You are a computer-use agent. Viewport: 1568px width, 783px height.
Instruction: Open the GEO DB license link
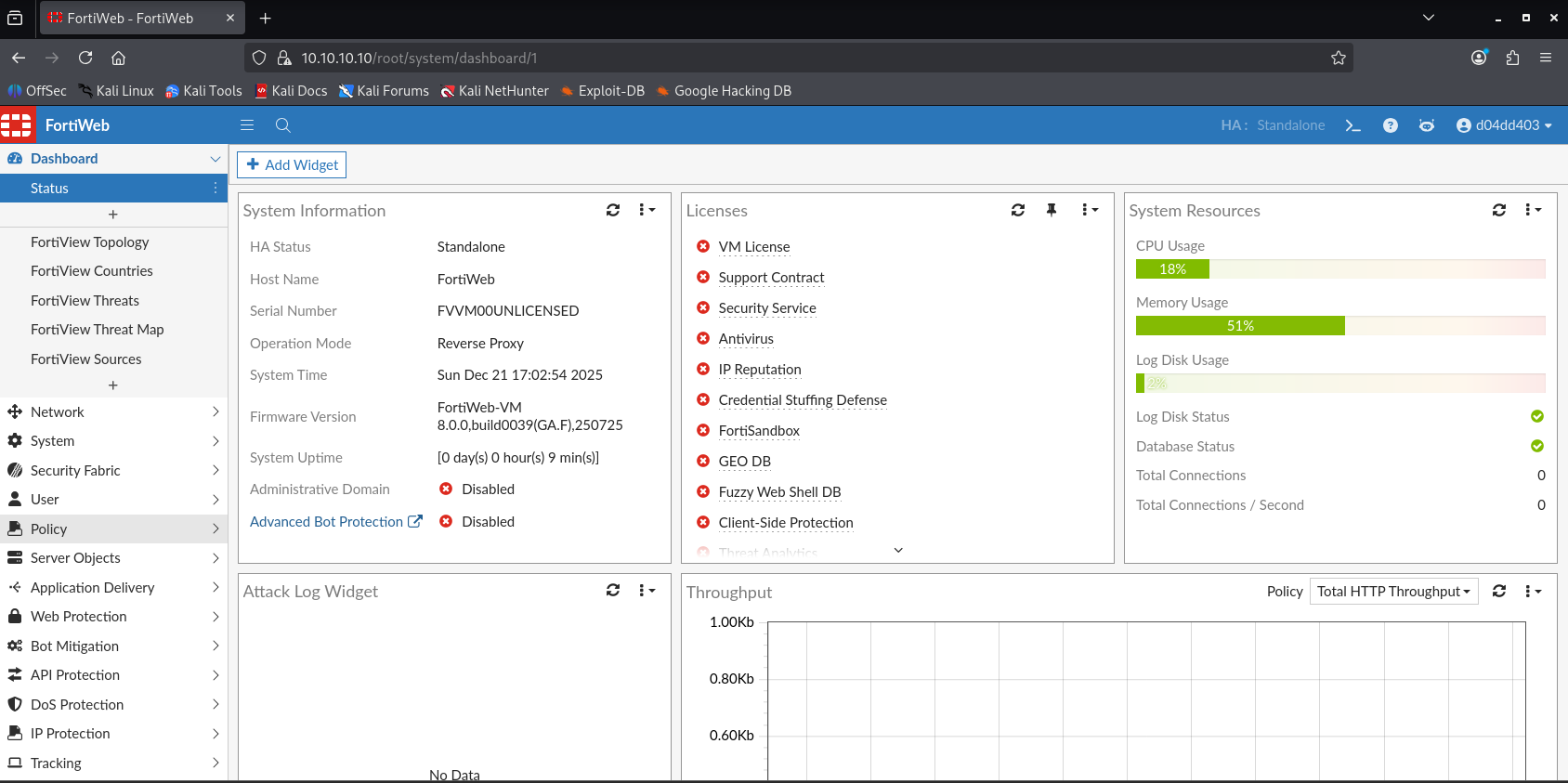(x=745, y=462)
